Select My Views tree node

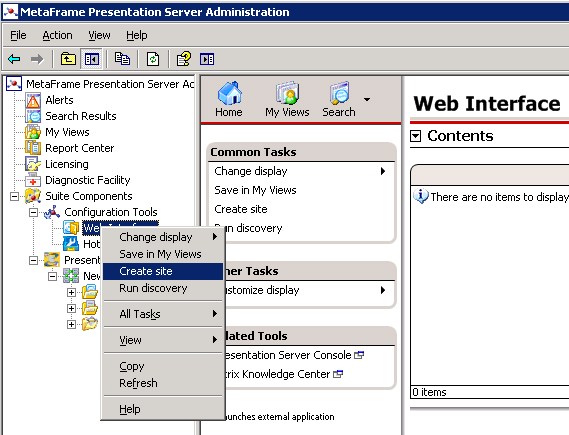(67, 132)
